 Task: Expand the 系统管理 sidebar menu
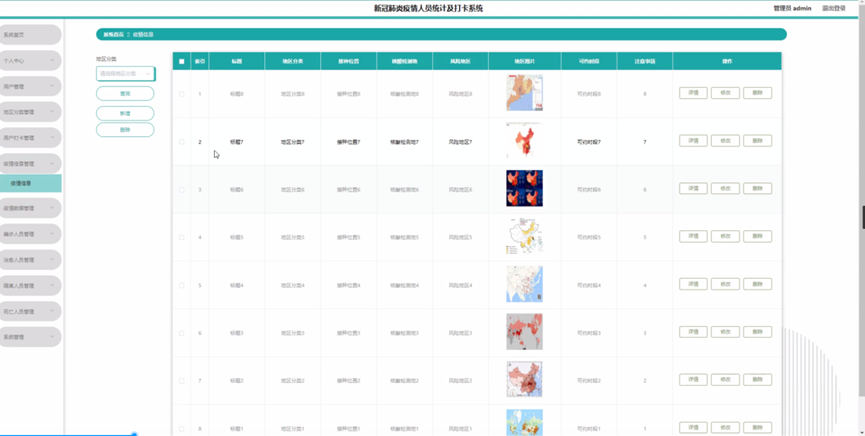30,337
